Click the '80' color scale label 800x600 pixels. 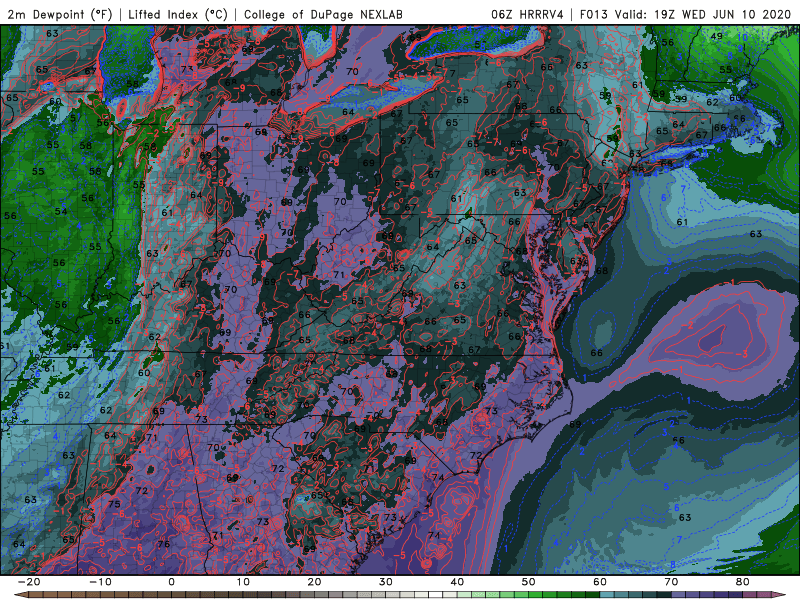pos(743,582)
